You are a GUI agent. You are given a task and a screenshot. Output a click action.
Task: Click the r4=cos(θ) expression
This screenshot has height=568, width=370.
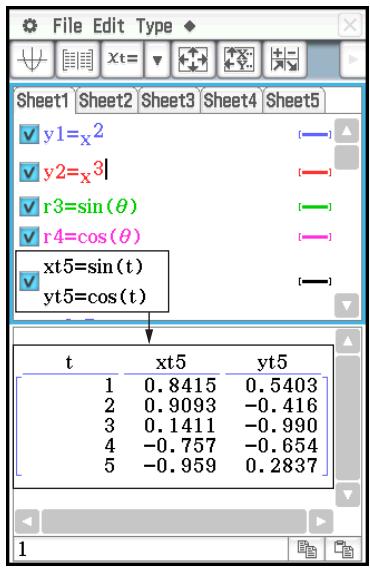pyautogui.click(x=91, y=237)
